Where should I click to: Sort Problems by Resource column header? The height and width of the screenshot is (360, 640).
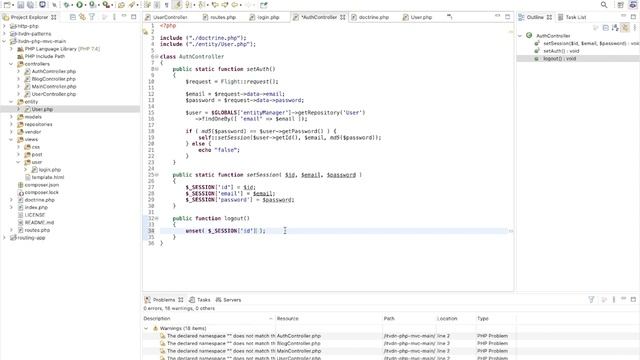328,318
